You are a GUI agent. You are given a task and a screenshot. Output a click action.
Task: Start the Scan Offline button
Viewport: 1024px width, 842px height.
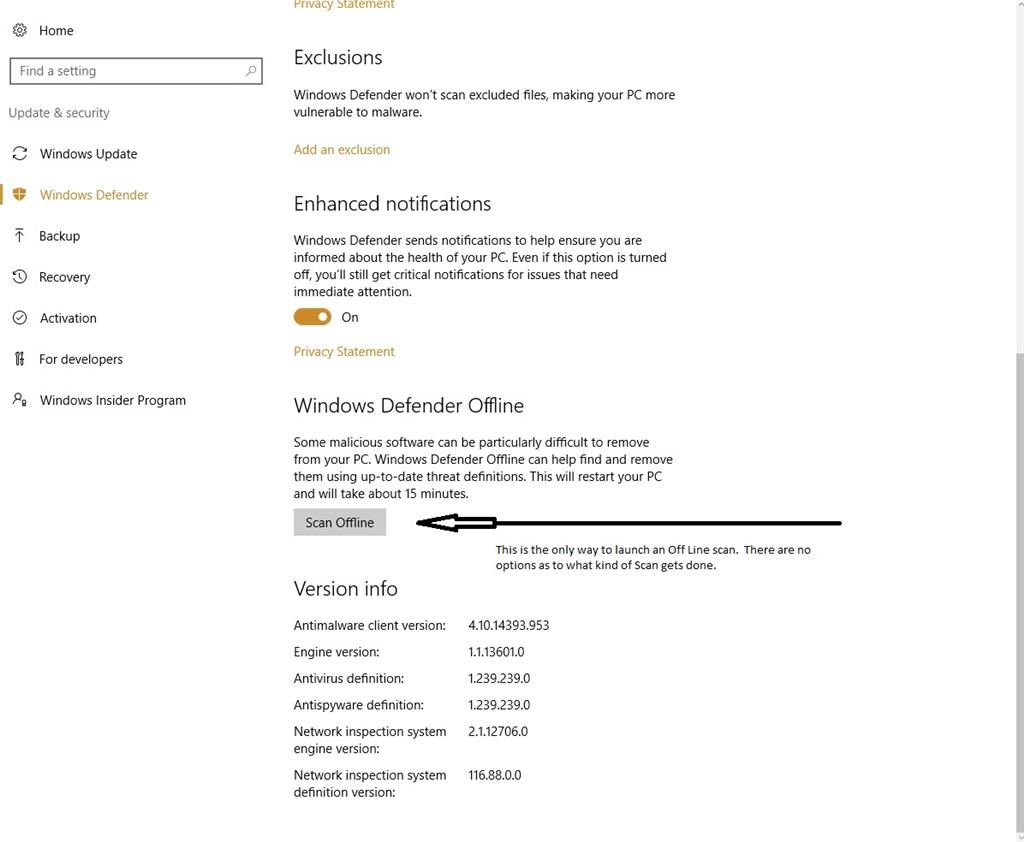point(340,522)
